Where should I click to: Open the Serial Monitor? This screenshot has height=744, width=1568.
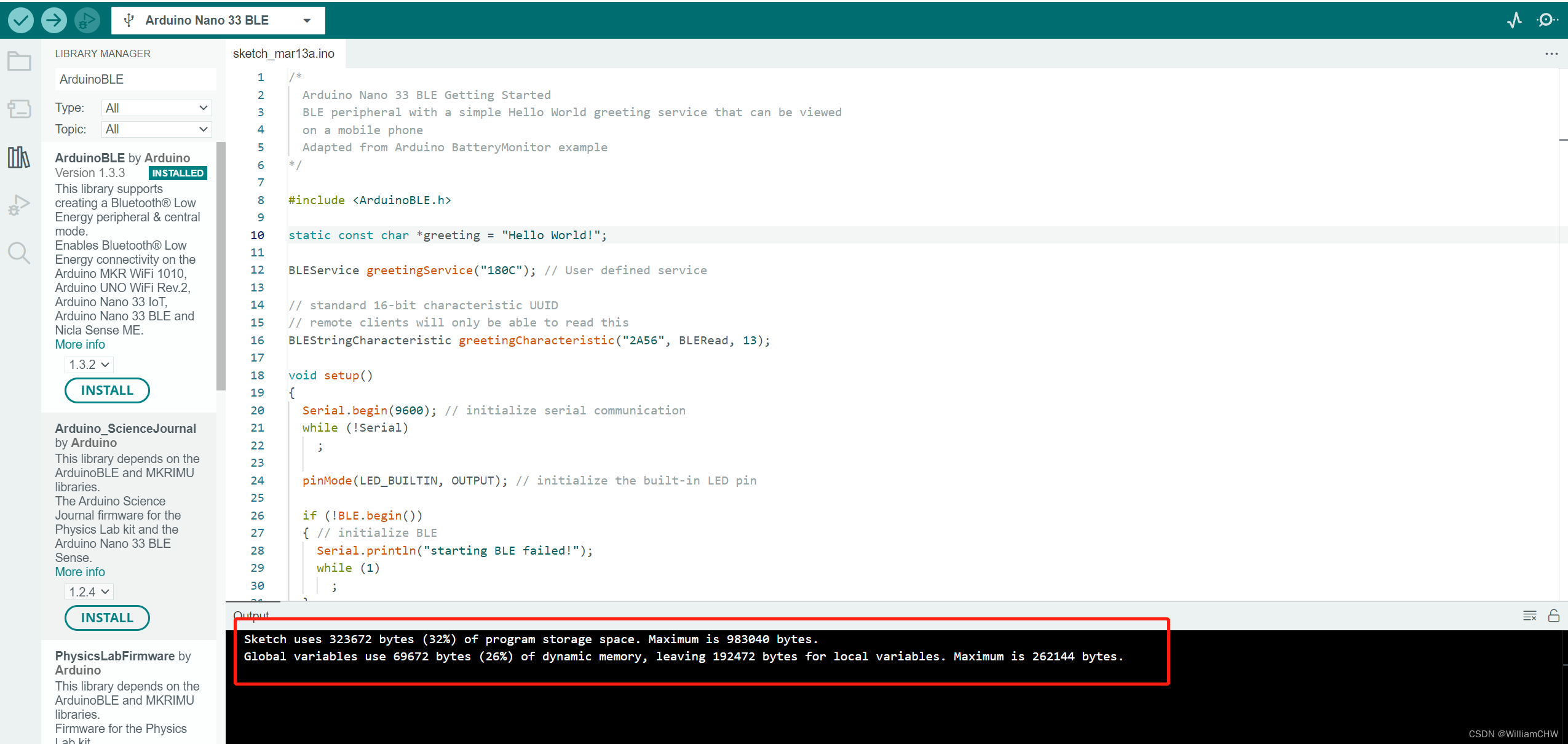[1546, 20]
